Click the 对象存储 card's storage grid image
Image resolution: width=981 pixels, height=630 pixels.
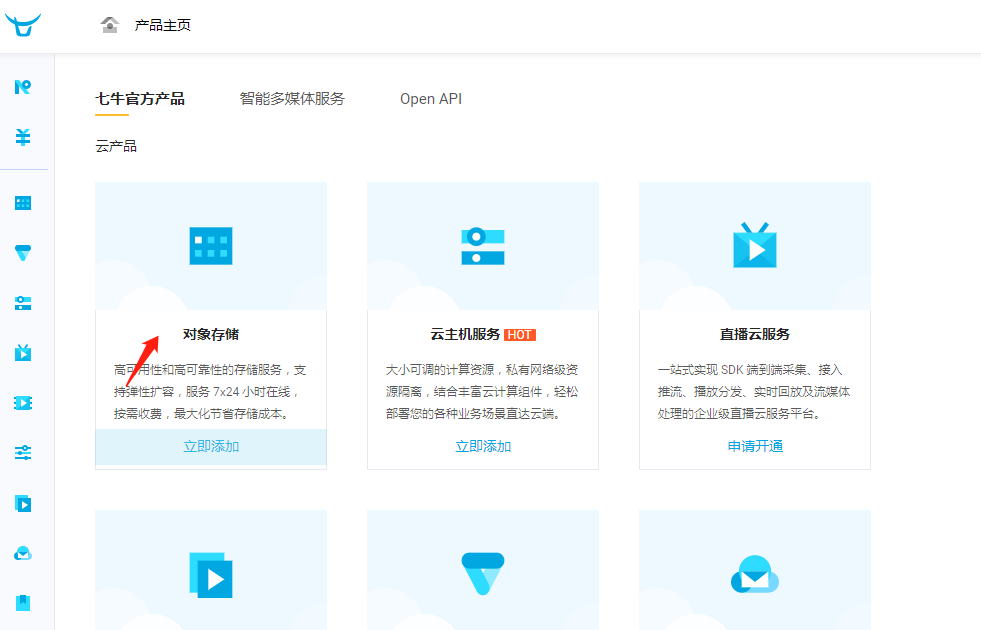(x=211, y=246)
